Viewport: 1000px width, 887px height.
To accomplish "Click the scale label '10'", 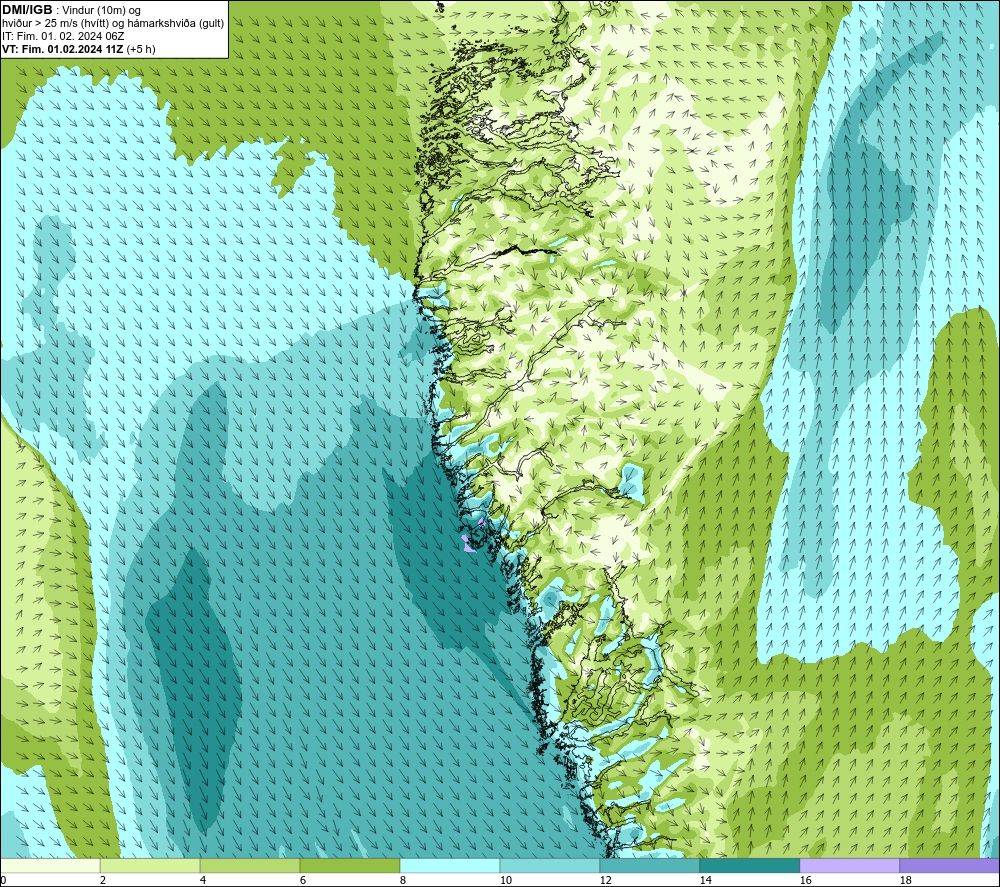I will [506, 880].
